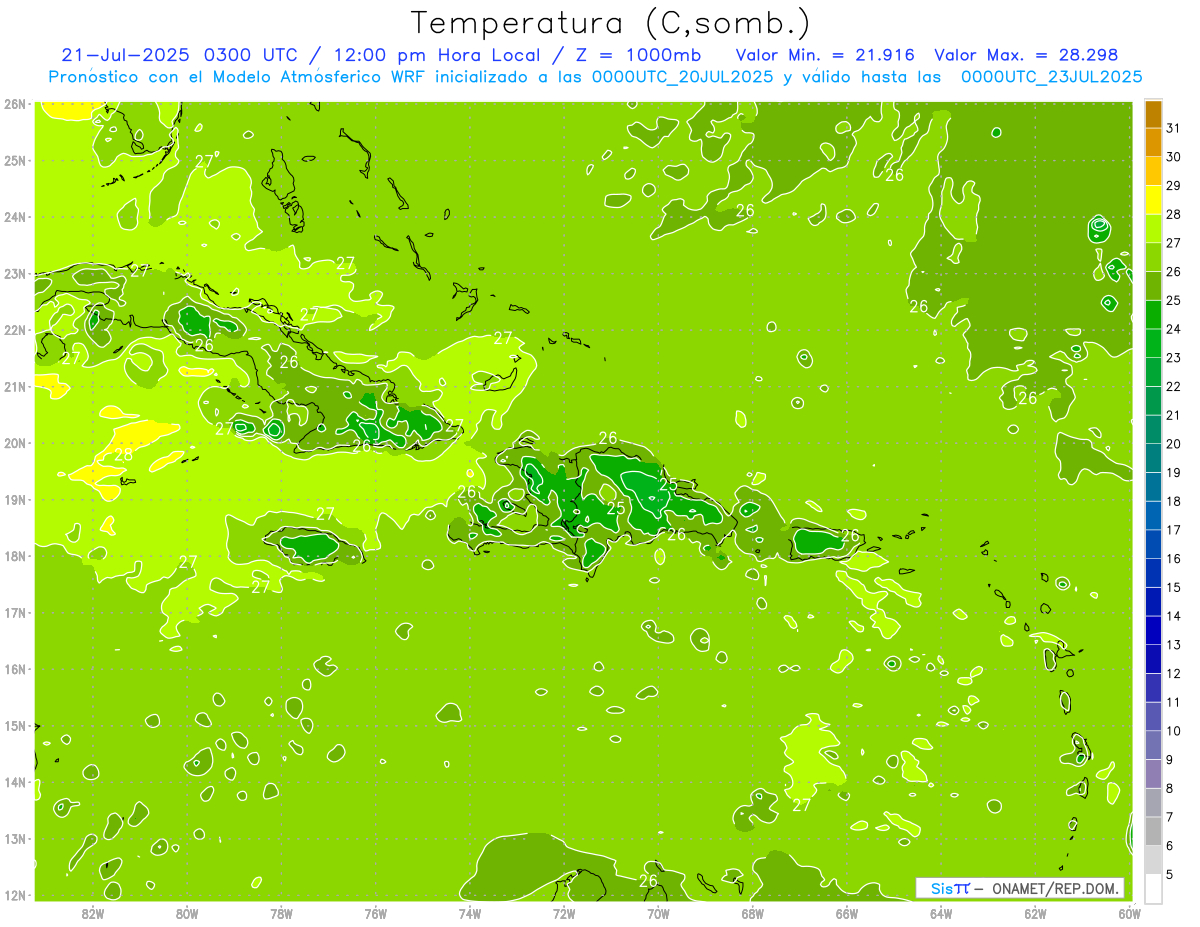The image size is (1200, 927).
Task: Click the color legend value "17"
Action: pos(1173,530)
